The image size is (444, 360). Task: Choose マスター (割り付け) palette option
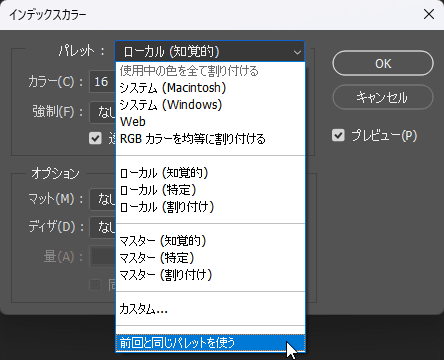coord(210,275)
